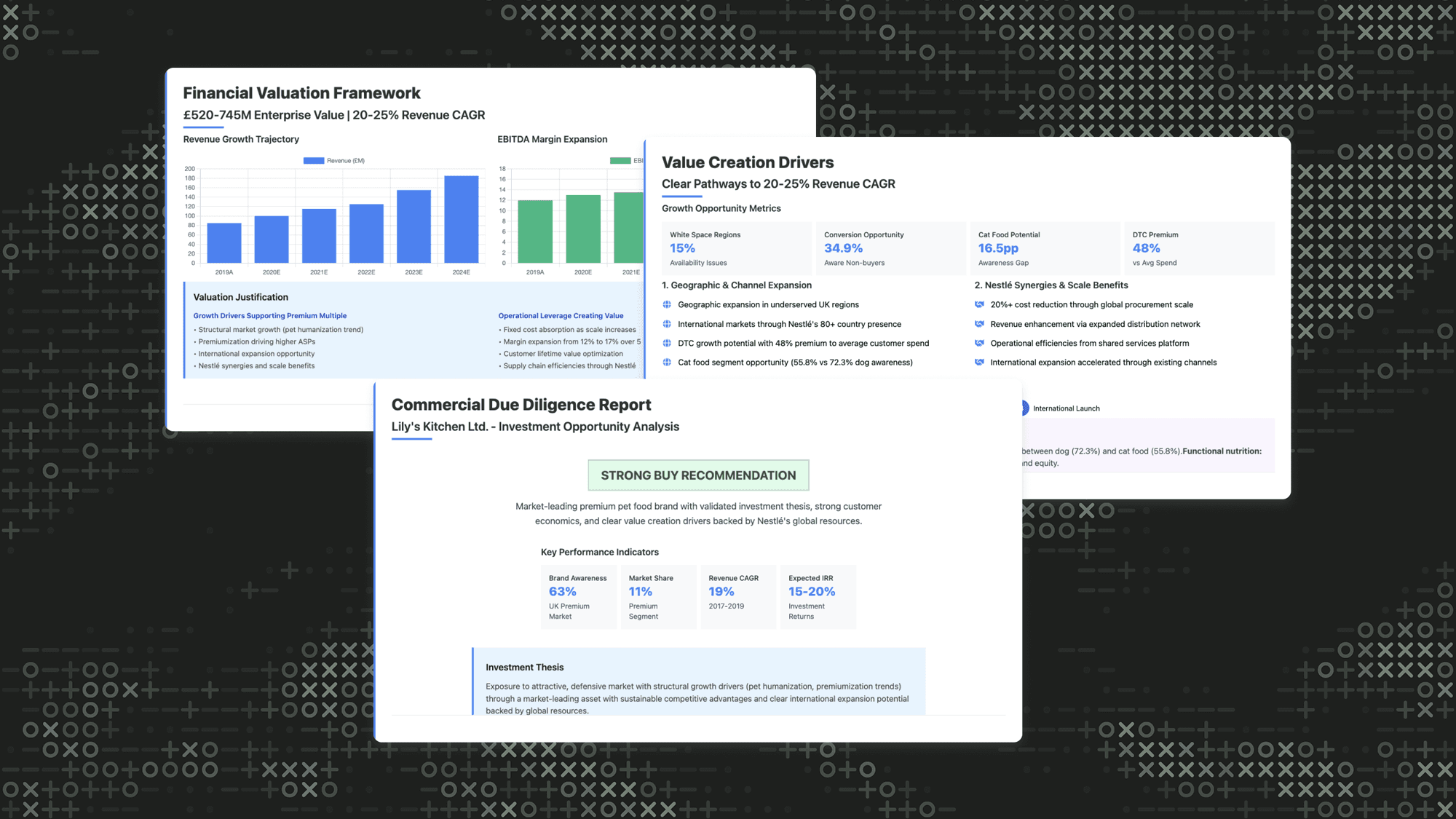
Task: Click handshake icon beside Revenue enhancement bullet
Action: coord(979,324)
